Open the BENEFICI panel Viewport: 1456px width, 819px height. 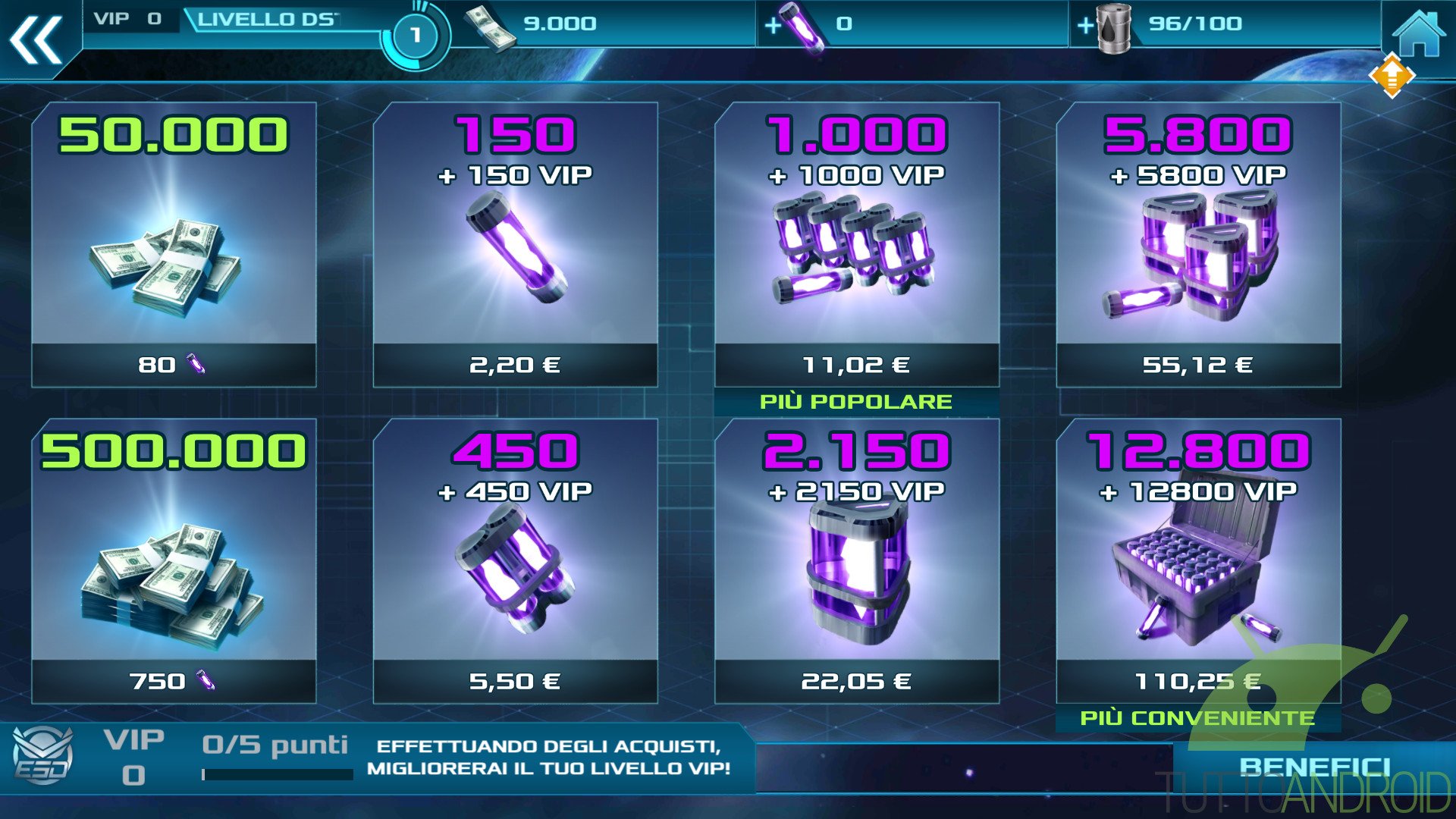click(x=1314, y=767)
